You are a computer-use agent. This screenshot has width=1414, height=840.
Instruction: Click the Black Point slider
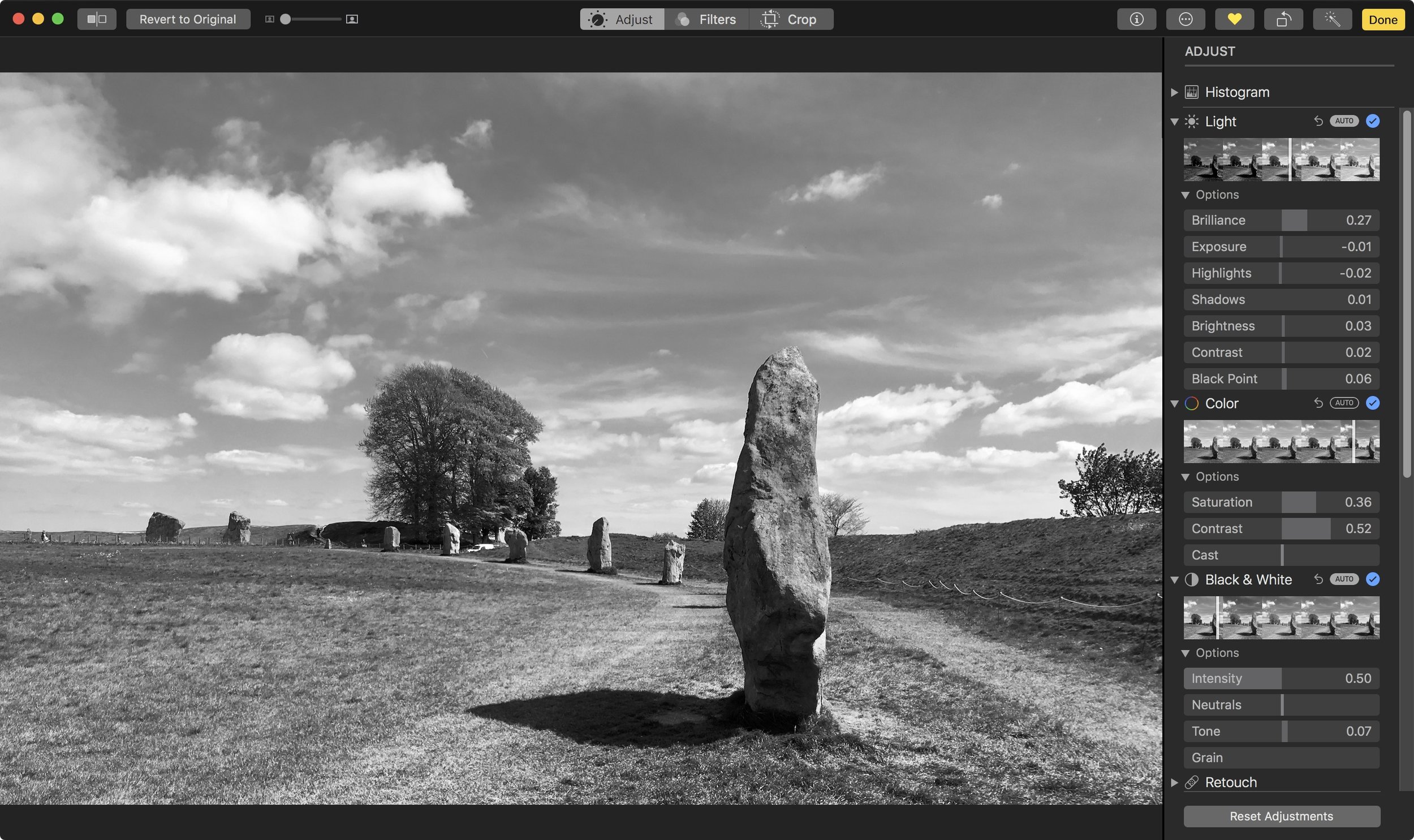pos(1281,378)
